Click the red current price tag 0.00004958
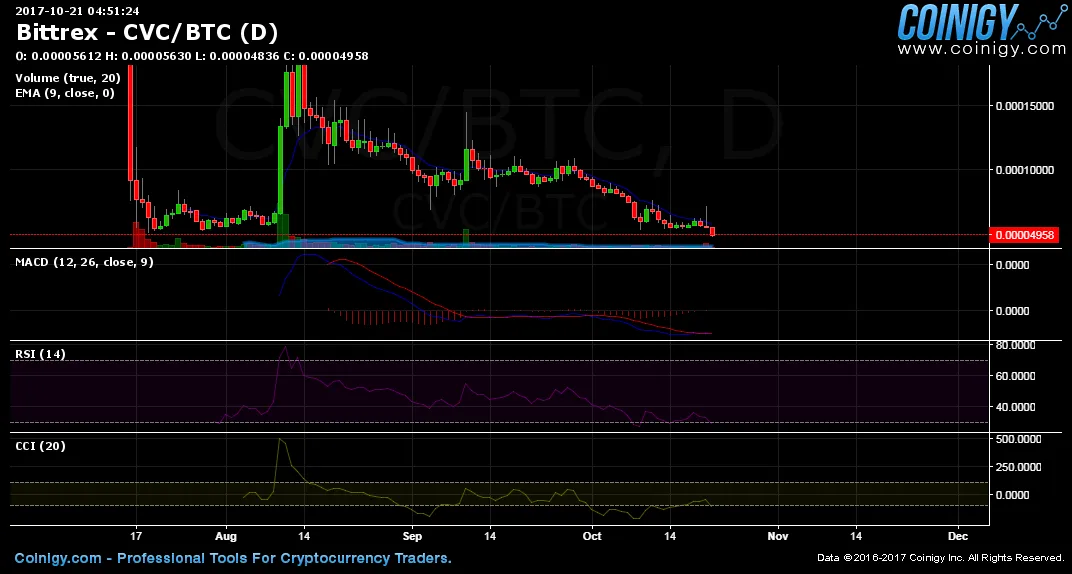1072x574 pixels. pyautogui.click(x=1024, y=235)
